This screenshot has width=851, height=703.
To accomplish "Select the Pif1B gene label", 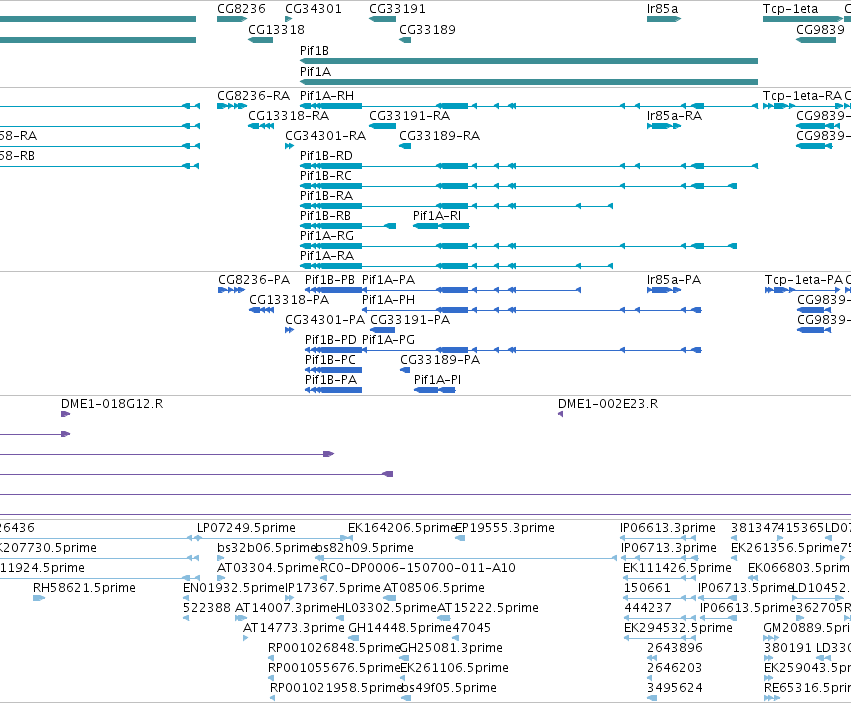I will click(x=314, y=50).
